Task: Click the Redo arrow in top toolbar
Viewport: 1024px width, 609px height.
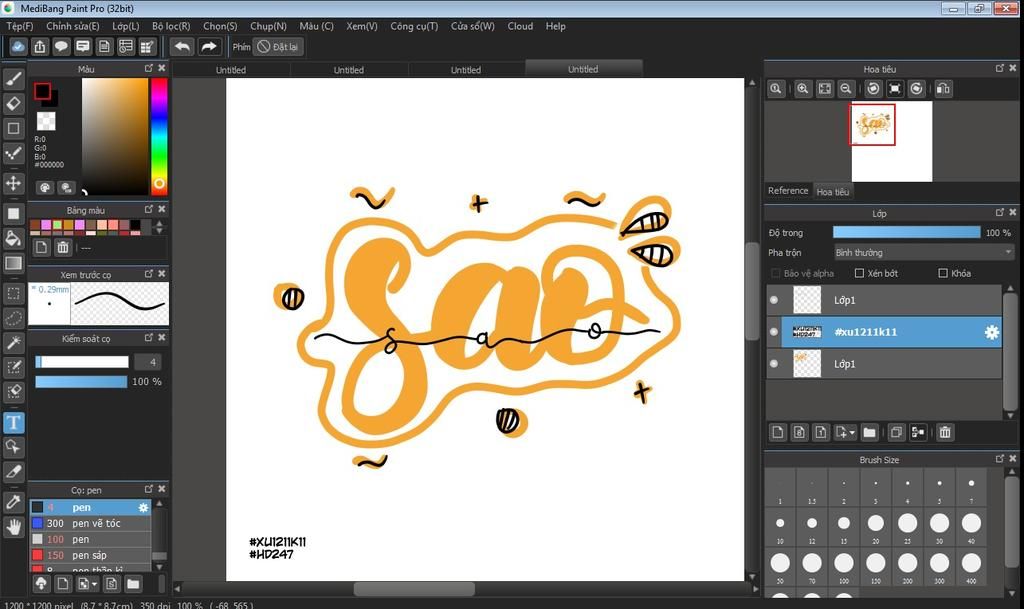Action: [209, 46]
